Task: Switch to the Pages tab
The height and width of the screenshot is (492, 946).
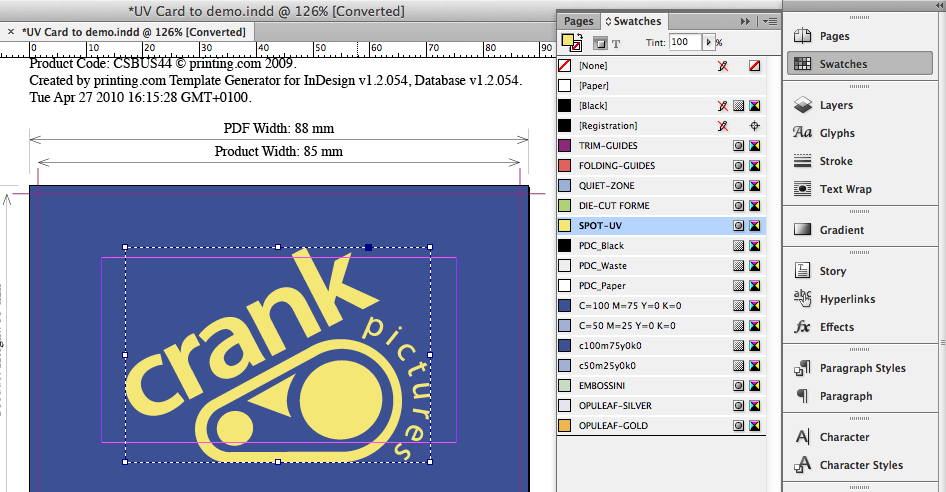Action: click(x=578, y=21)
